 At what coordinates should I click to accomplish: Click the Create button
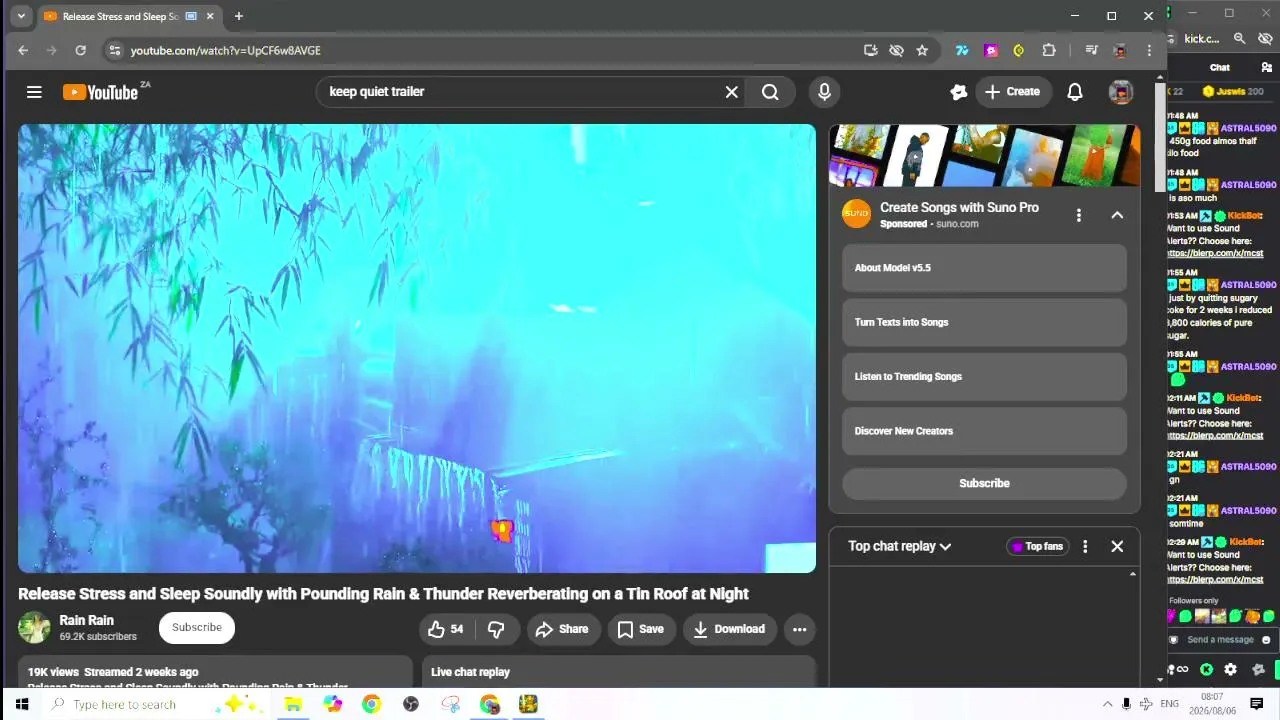1013,92
